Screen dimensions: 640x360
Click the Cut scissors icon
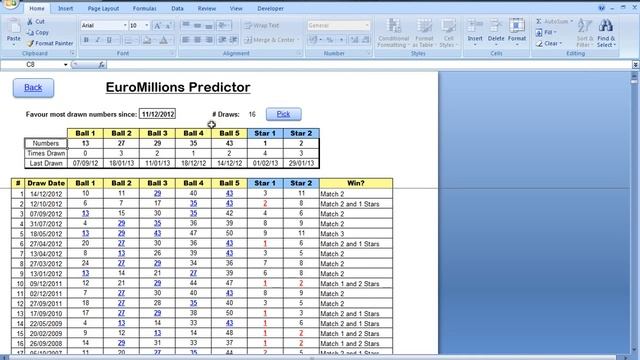pyautogui.click(x=30, y=21)
